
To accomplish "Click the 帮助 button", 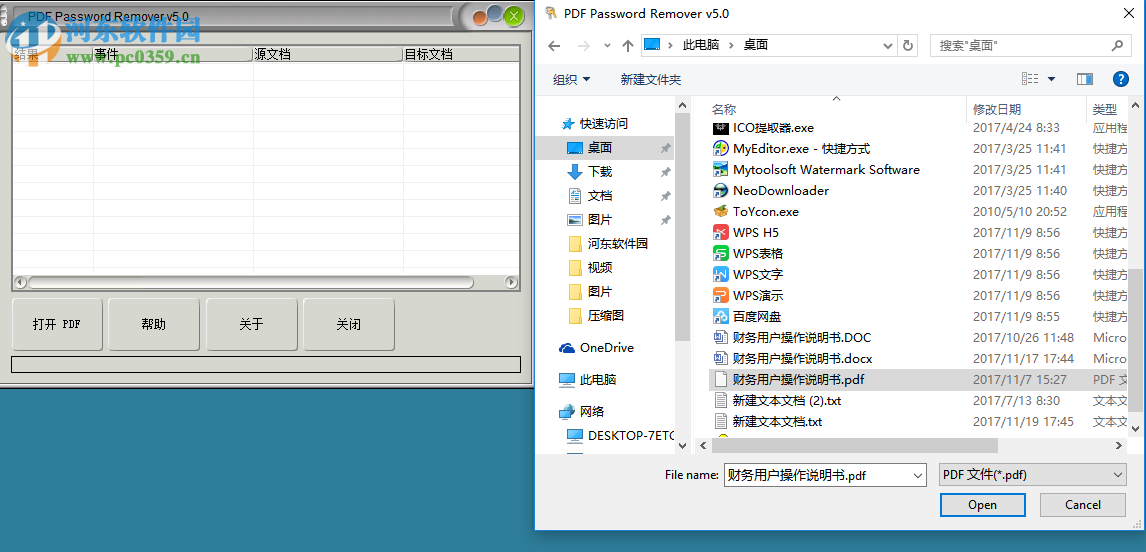I will 153,324.
